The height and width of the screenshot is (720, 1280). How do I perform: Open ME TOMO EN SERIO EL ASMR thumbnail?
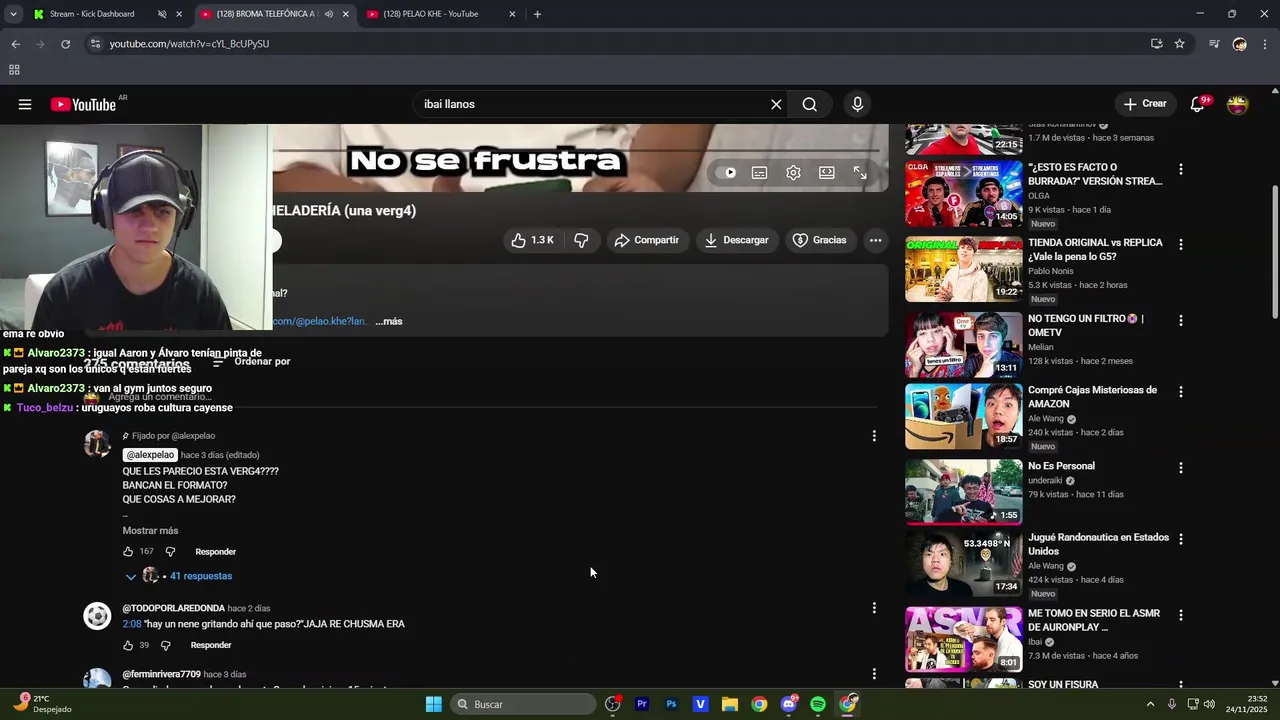[x=964, y=639]
